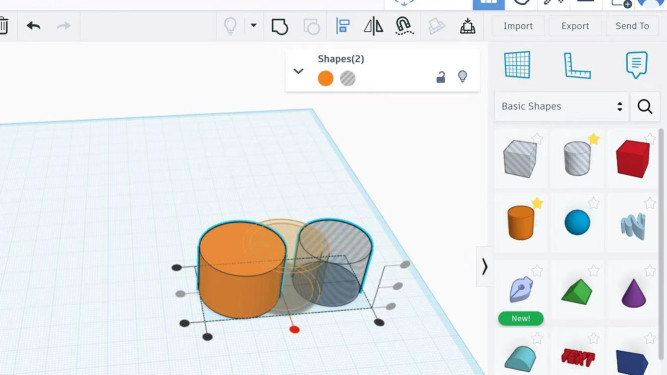The image size is (667, 375).
Task: Select the Mirror tool
Action: tap(373, 26)
